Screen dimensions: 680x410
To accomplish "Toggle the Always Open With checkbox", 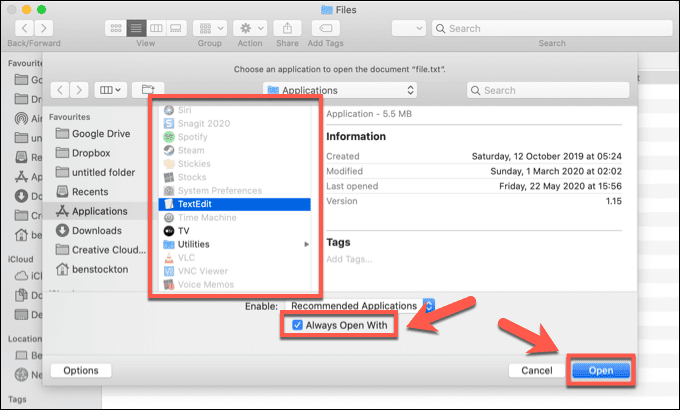I will (297, 325).
